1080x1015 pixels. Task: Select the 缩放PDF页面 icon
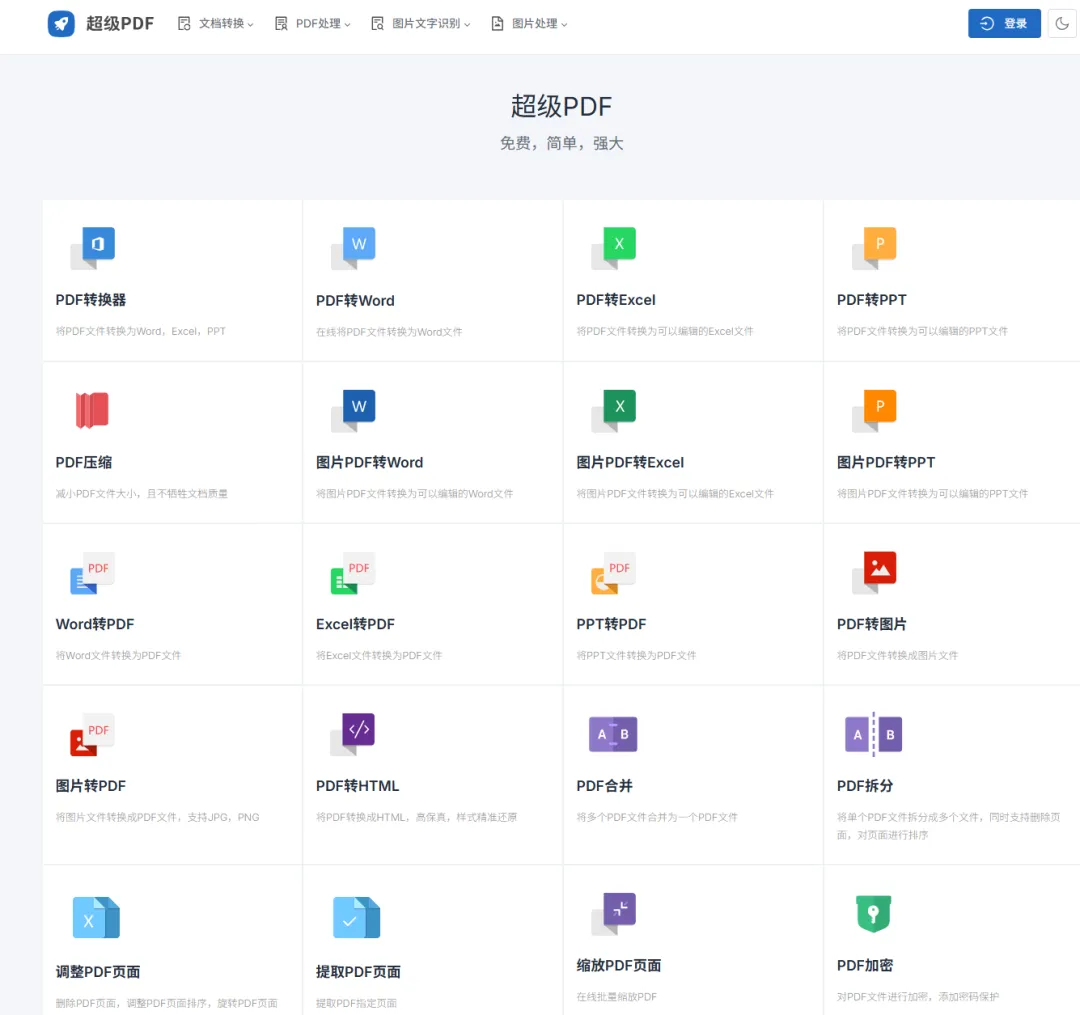[x=614, y=914]
